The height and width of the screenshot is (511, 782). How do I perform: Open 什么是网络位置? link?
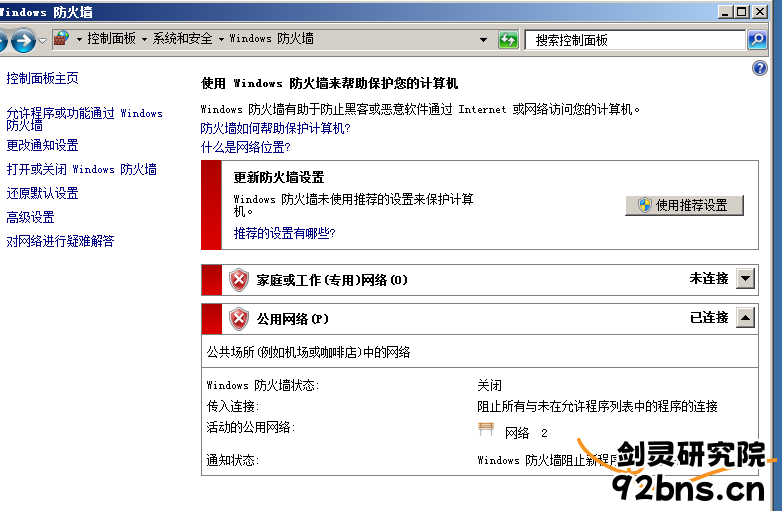tap(245, 147)
